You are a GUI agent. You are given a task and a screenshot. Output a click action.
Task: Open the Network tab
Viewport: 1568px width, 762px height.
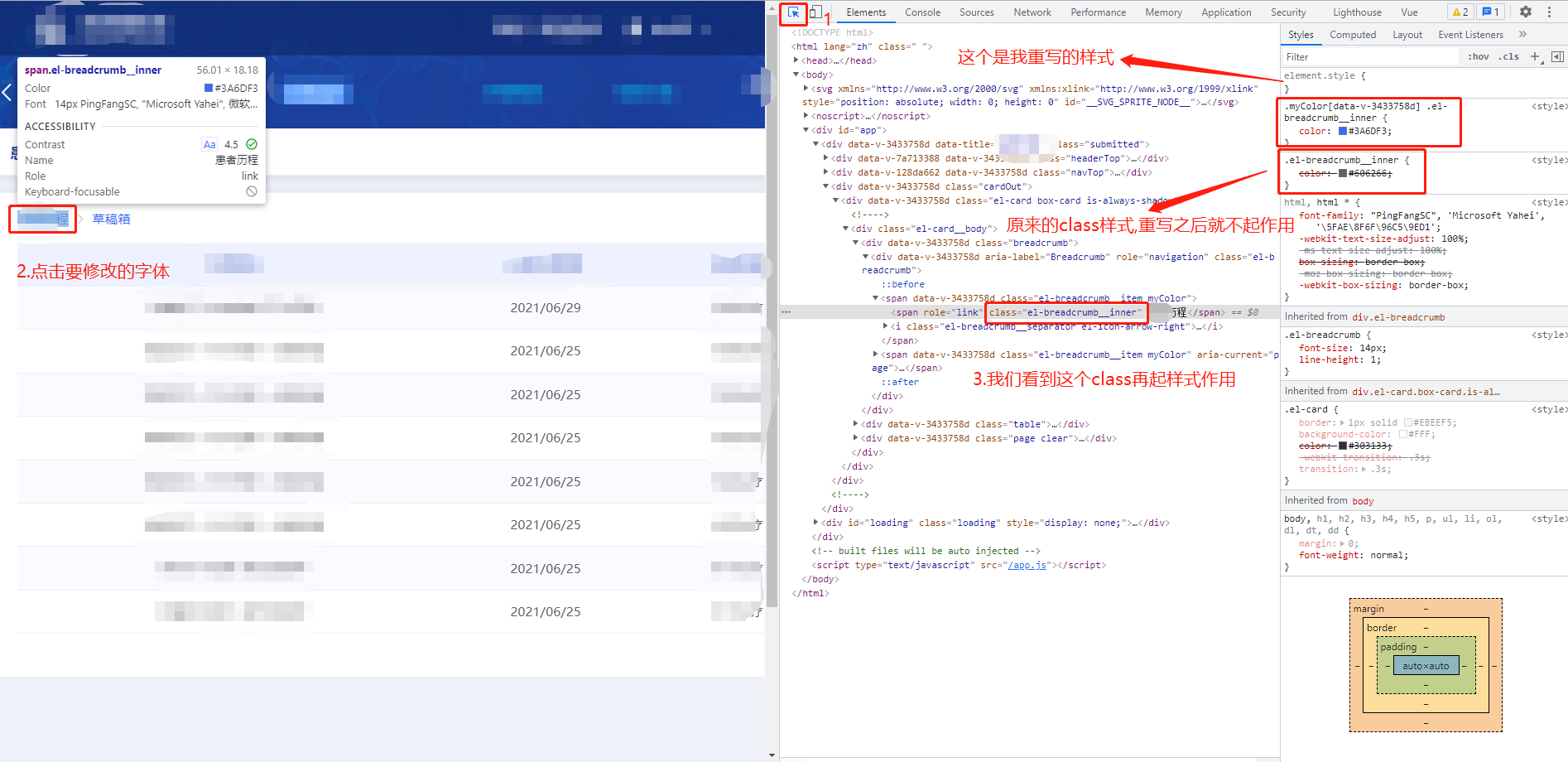1032,12
